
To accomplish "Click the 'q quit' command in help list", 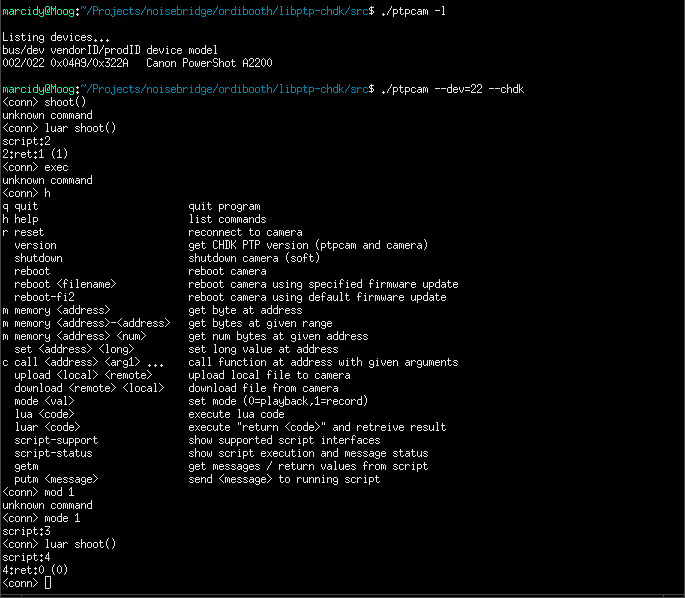I will (x=20, y=206).
